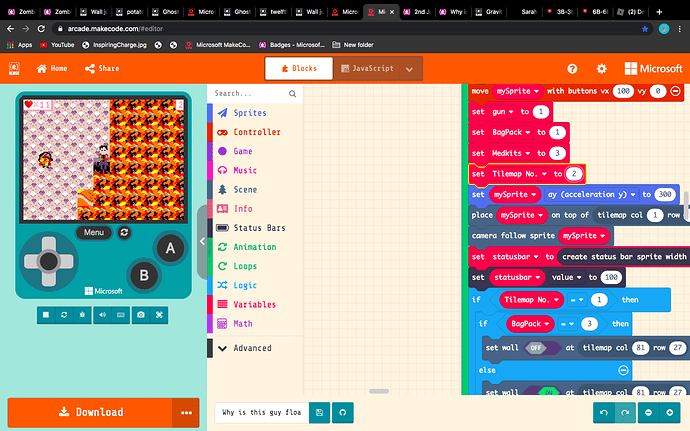Zoom in the blocks workspace
This screenshot has height=431, width=690.
pos(670,413)
